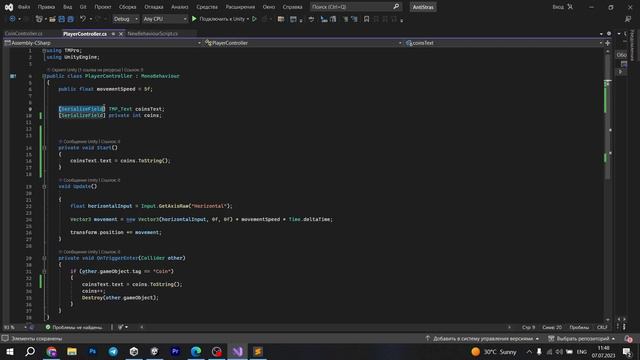Collapse the OnTriggerEnter method block

(x=44, y=258)
